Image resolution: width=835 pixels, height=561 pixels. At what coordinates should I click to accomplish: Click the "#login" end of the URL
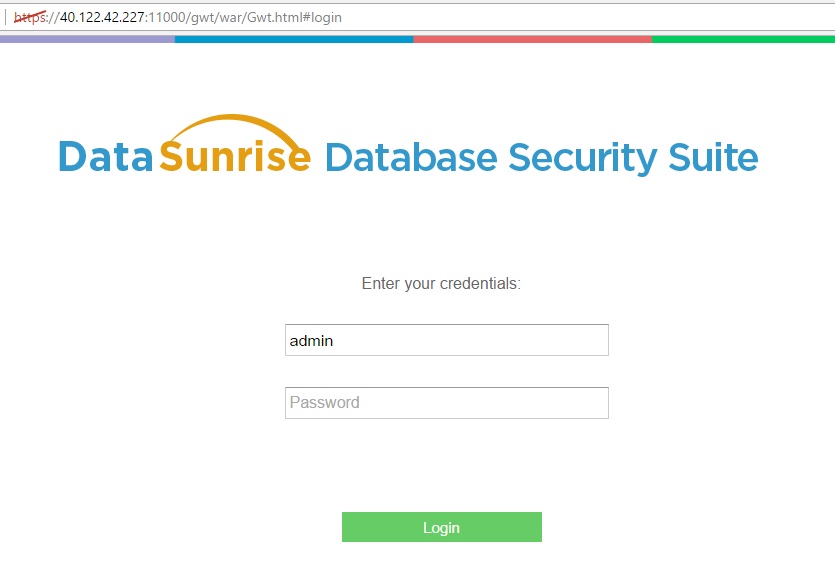(320, 17)
